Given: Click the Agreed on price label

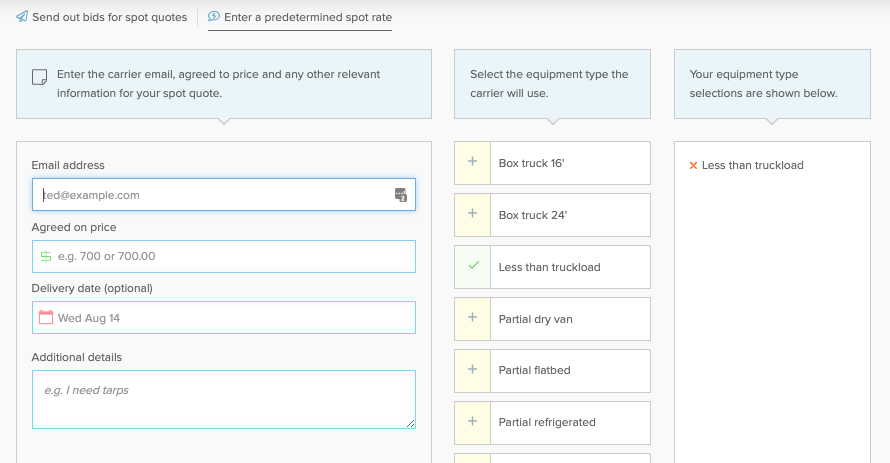Looking at the screenshot, I should point(74,227).
